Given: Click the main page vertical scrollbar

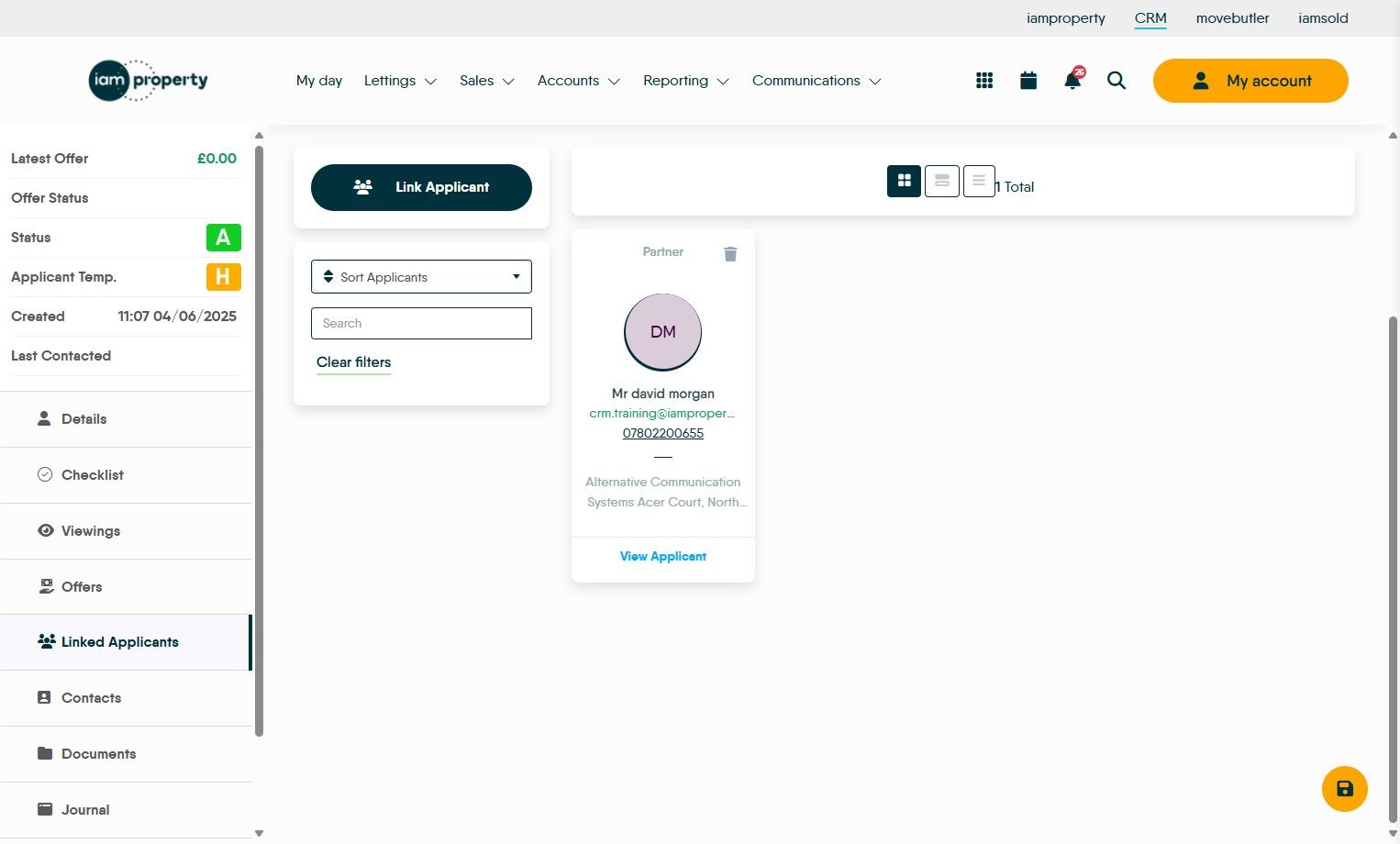Looking at the screenshot, I should point(1393,569).
